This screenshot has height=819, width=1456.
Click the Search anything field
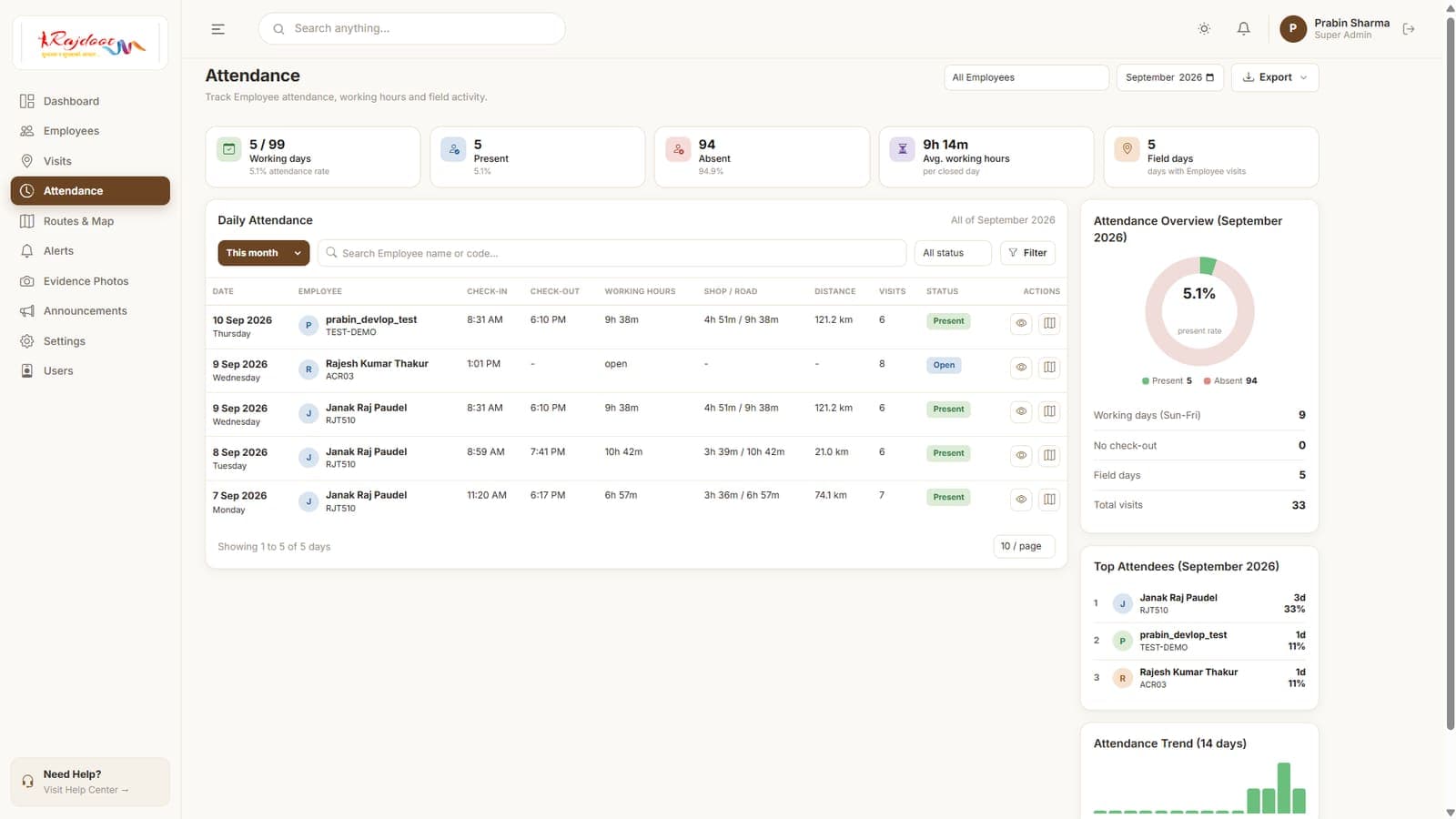[411, 29]
